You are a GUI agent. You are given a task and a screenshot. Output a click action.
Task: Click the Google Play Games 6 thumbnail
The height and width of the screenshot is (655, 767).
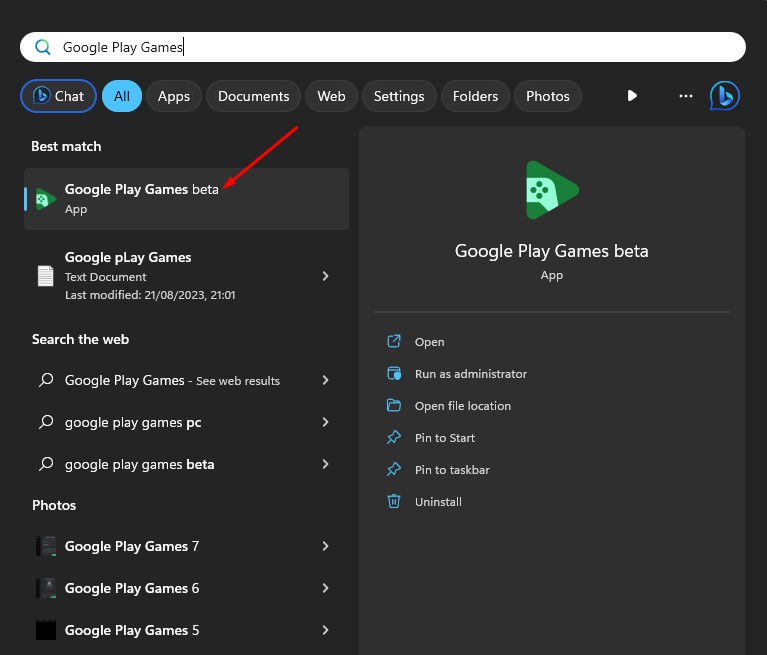click(46, 588)
